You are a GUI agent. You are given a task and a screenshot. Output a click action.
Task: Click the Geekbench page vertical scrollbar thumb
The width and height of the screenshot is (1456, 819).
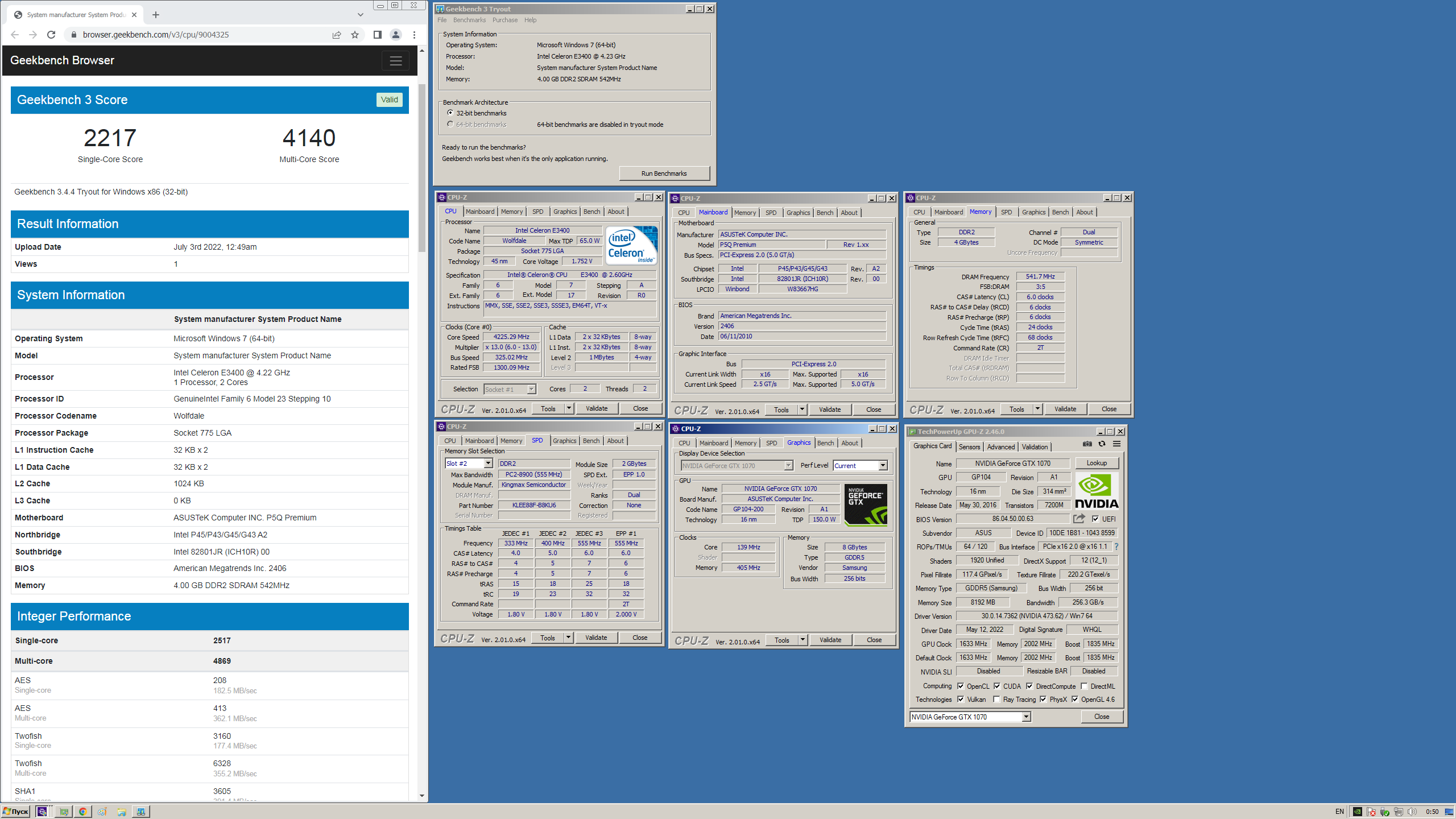coord(422,168)
